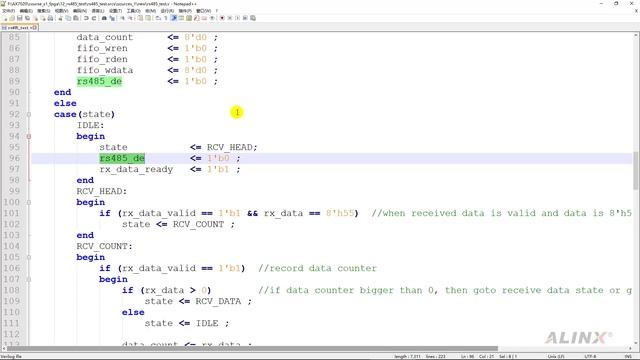This screenshot has width=640, height=360.
Task: Click the word rx_data_ready on line 97
Action: [x=136, y=169]
